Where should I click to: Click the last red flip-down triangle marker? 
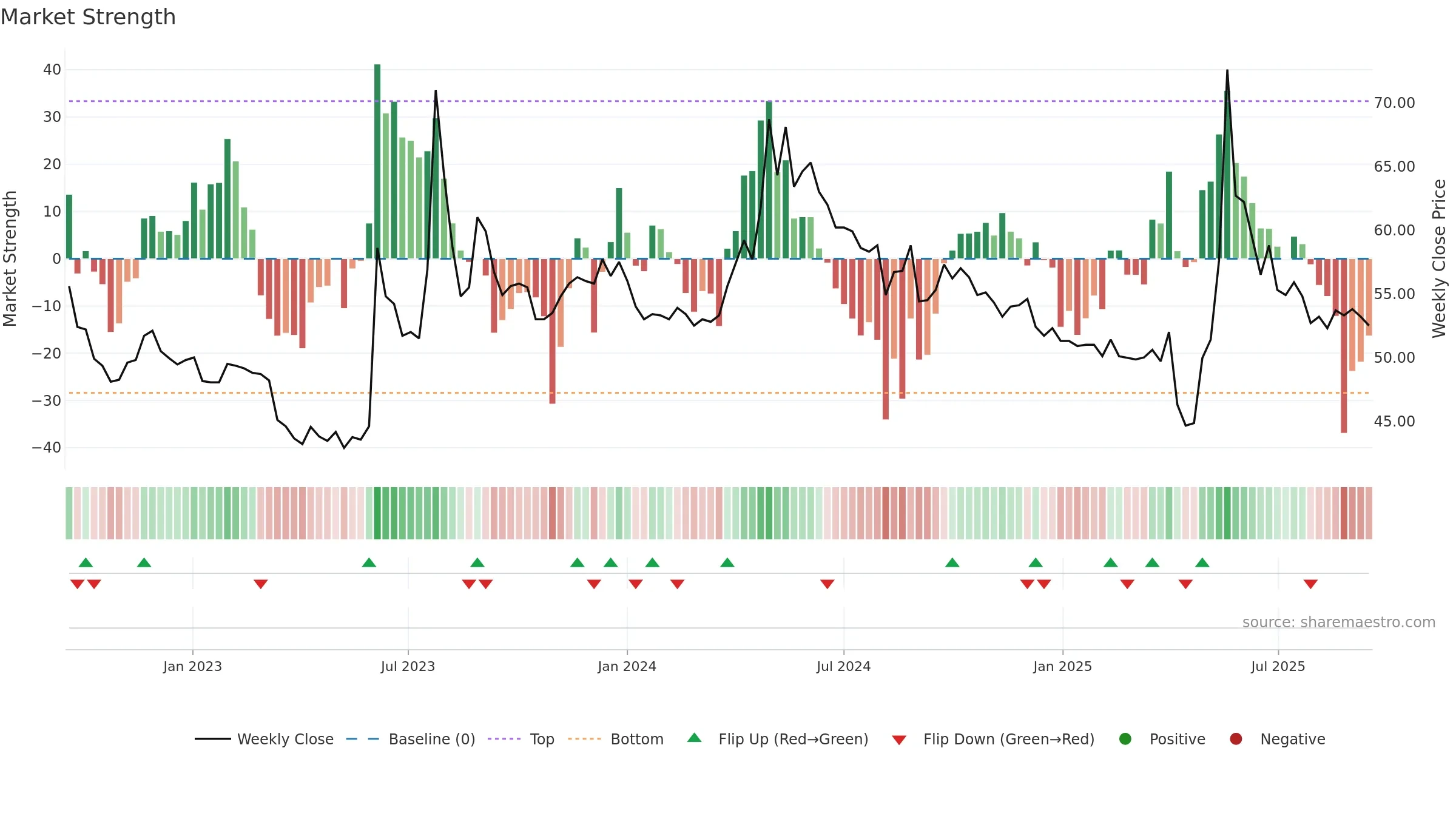(1310, 584)
